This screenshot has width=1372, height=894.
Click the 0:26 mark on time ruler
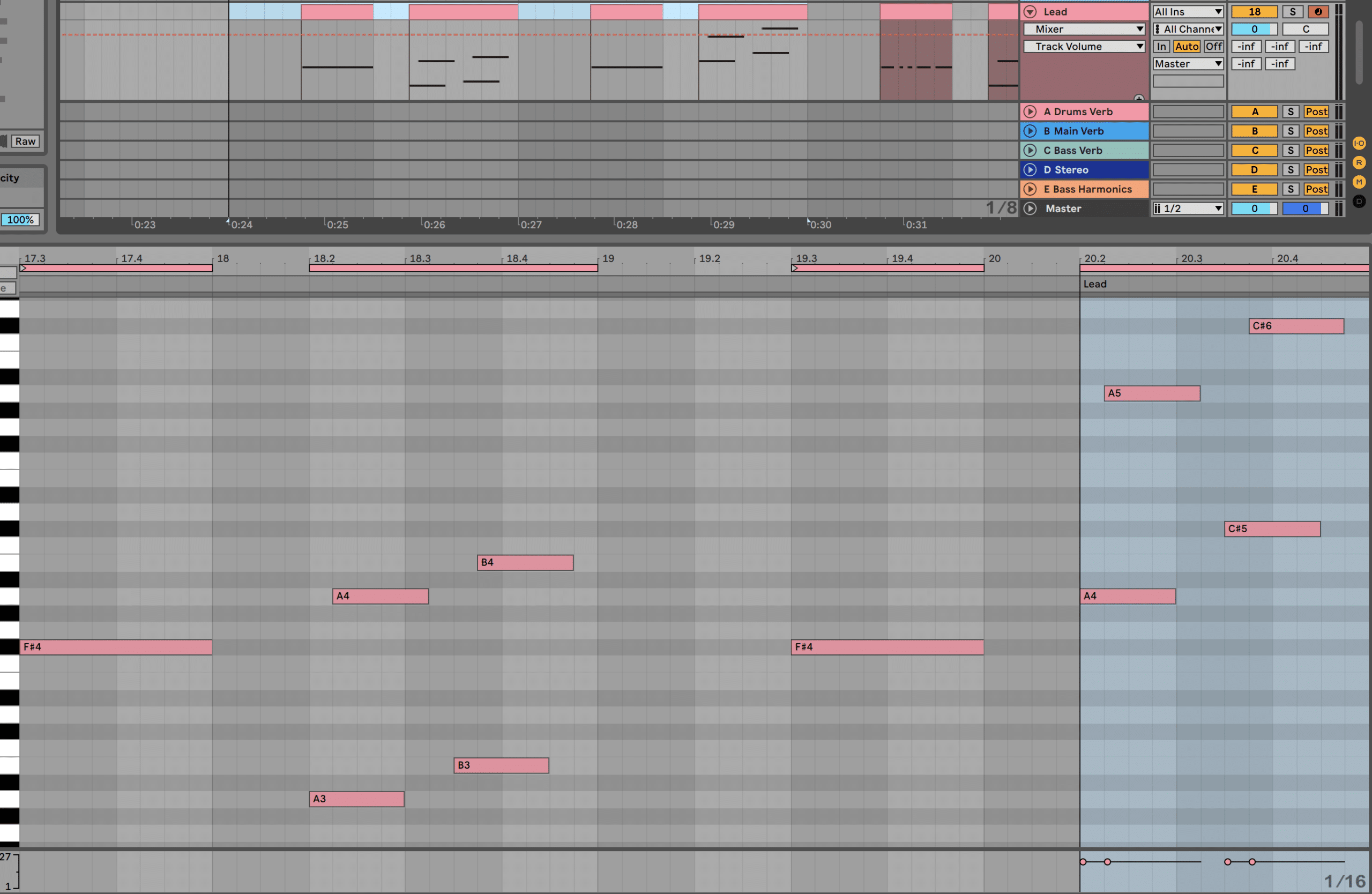point(434,225)
